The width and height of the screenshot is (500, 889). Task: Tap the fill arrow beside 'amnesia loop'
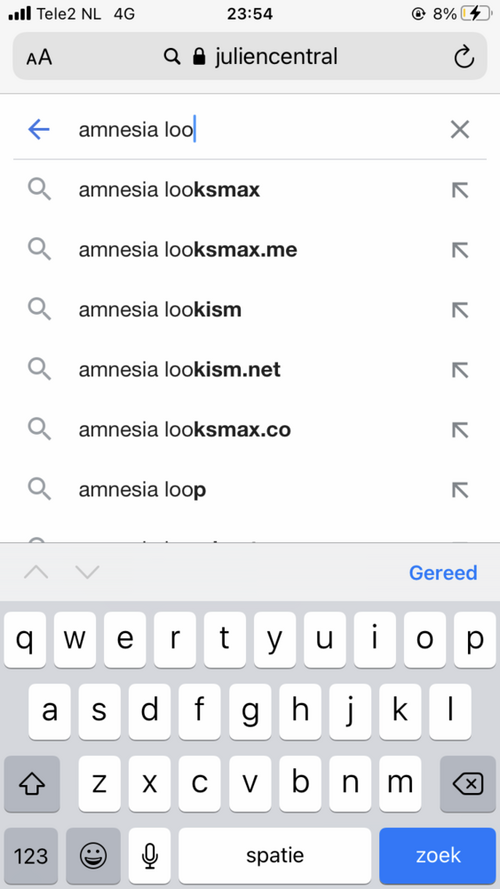coord(460,489)
